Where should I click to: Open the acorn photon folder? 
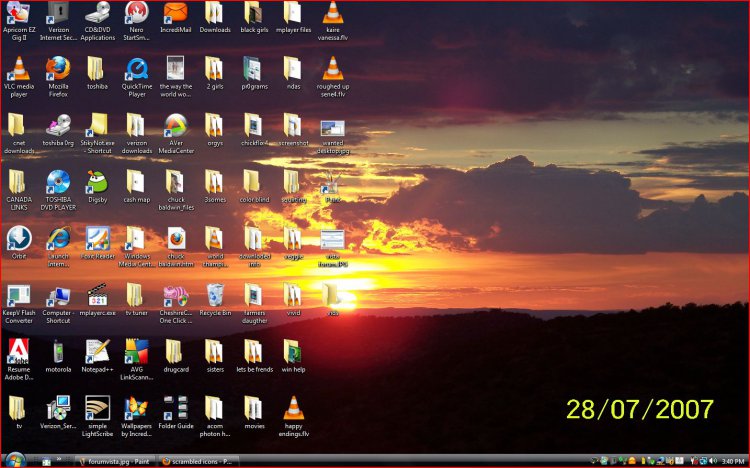coord(215,416)
